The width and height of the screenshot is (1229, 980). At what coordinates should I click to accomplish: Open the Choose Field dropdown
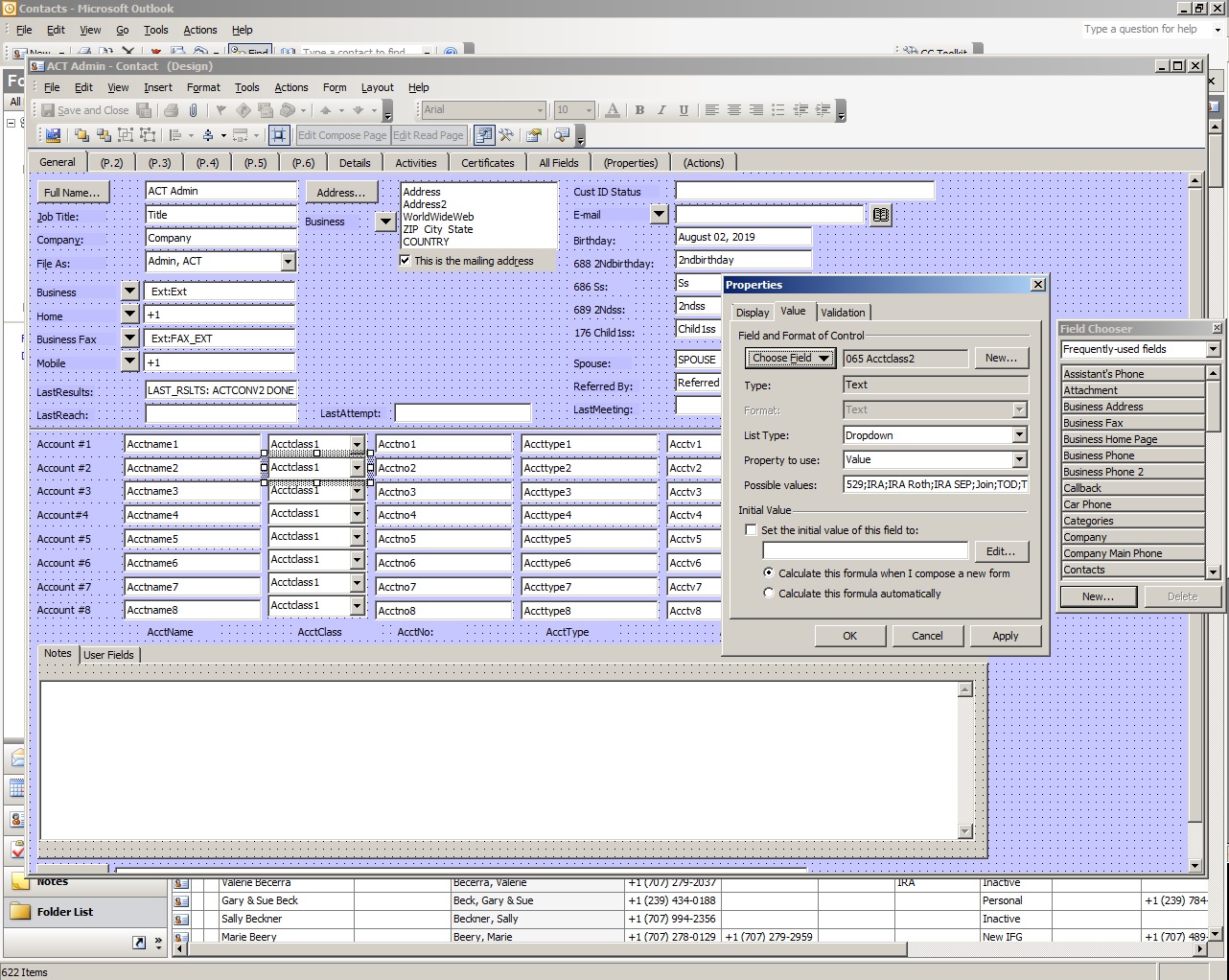791,358
